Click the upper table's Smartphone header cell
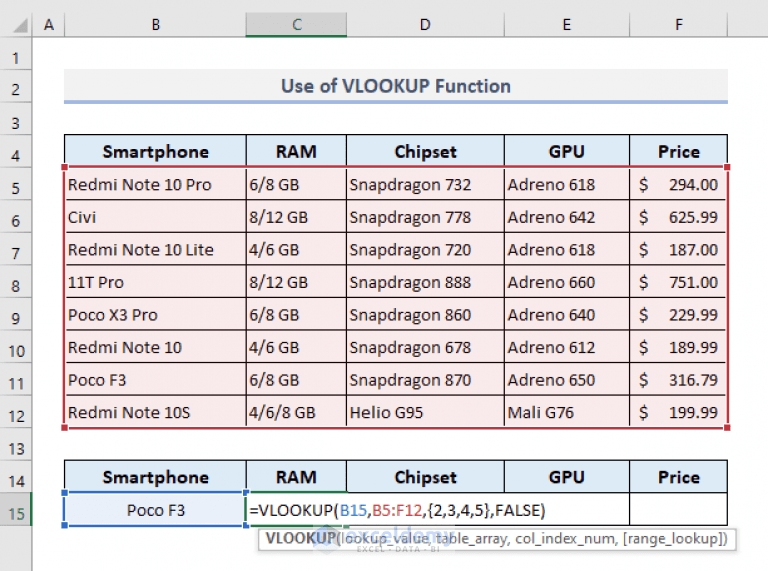Image resolution: width=768 pixels, height=571 pixels. click(155, 152)
